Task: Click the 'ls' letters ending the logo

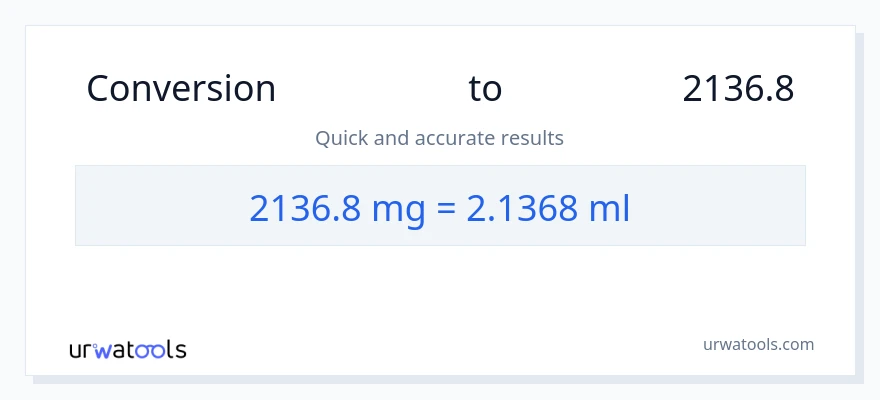Action: coord(177,350)
